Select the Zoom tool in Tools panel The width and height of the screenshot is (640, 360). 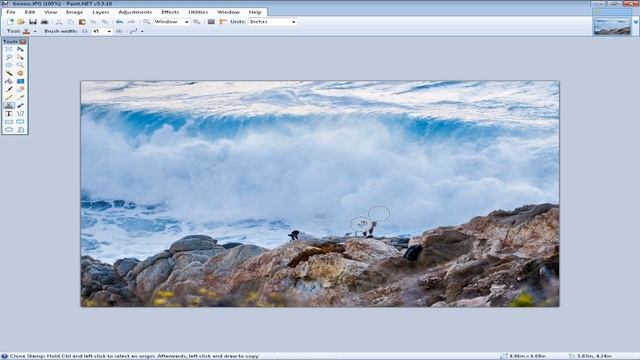[x=20, y=65]
